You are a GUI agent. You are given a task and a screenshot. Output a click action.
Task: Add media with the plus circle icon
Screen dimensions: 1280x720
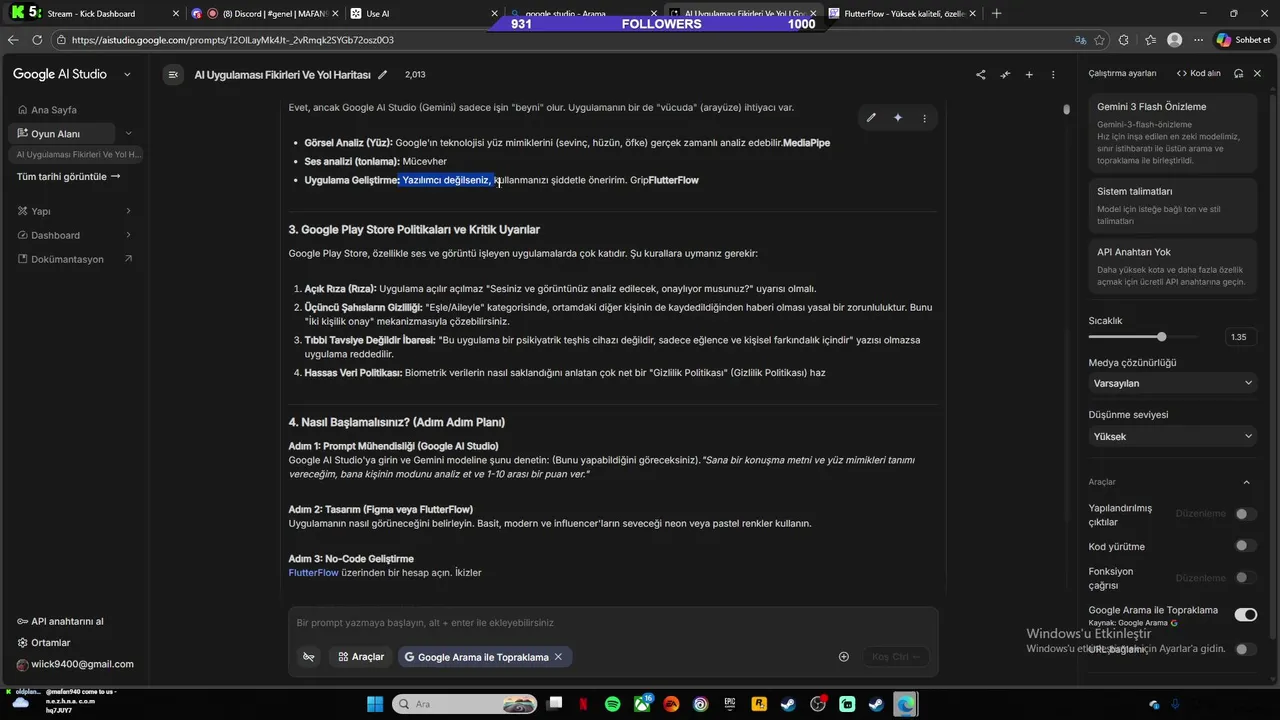point(844,657)
